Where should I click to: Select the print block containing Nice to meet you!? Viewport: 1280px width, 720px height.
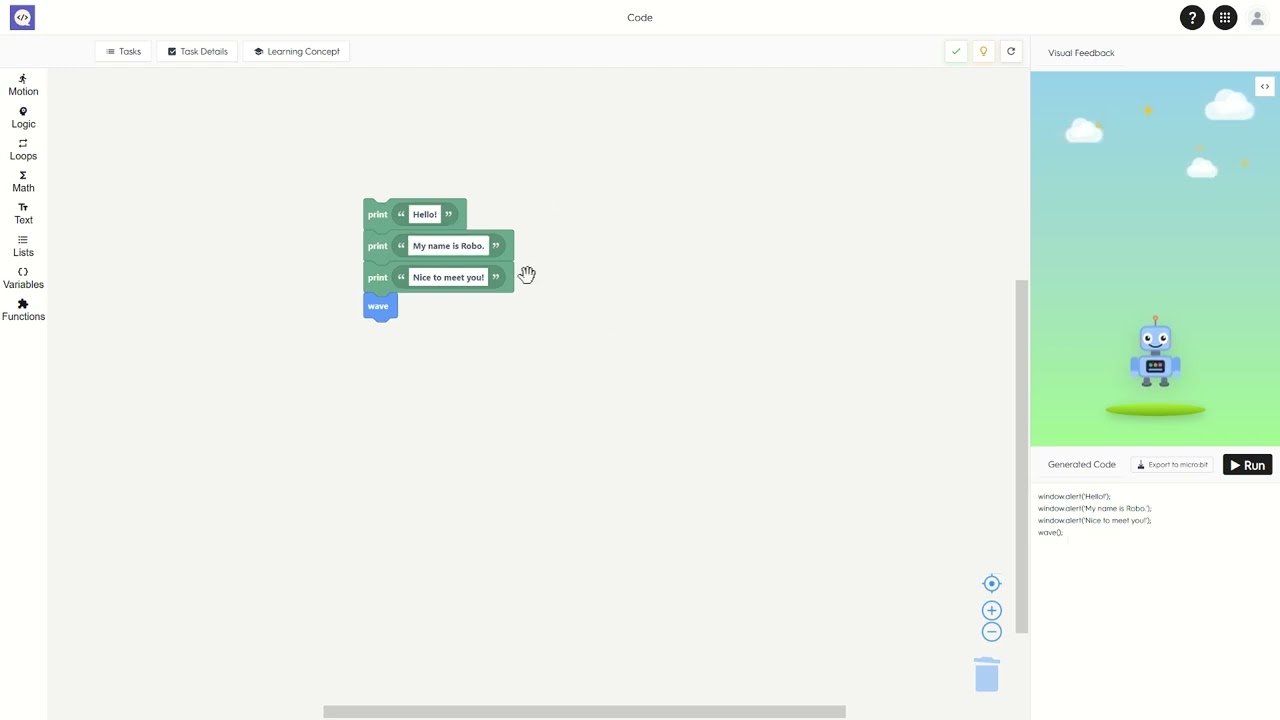click(377, 277)
